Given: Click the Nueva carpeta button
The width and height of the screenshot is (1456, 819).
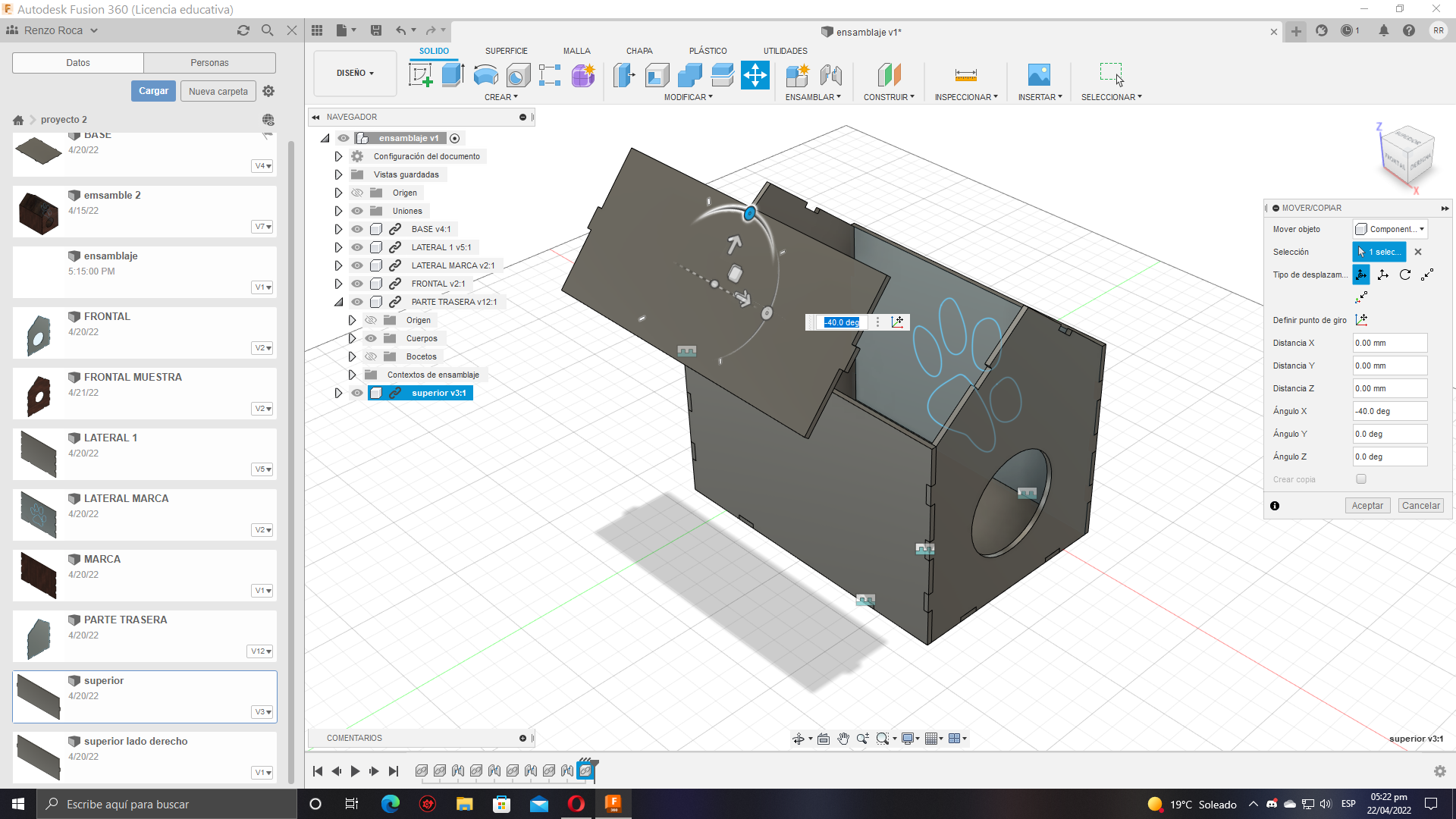Looking at the screenshot, I should coord(218,91).
